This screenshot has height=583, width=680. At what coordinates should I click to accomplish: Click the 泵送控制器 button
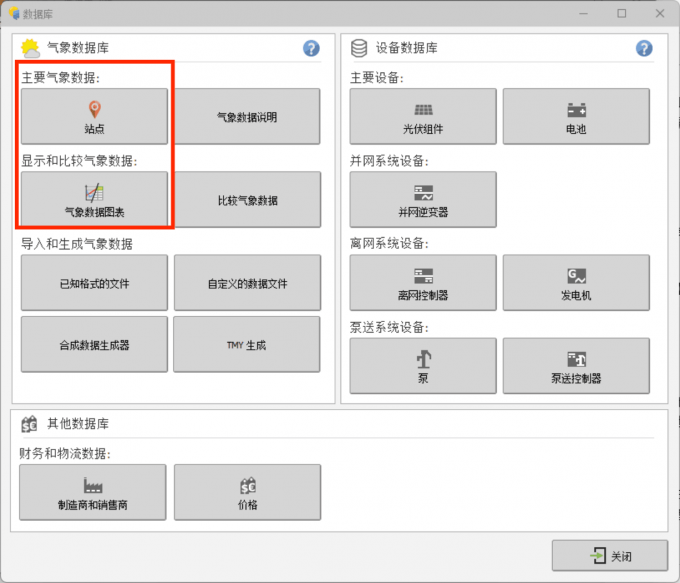point(576,366)
